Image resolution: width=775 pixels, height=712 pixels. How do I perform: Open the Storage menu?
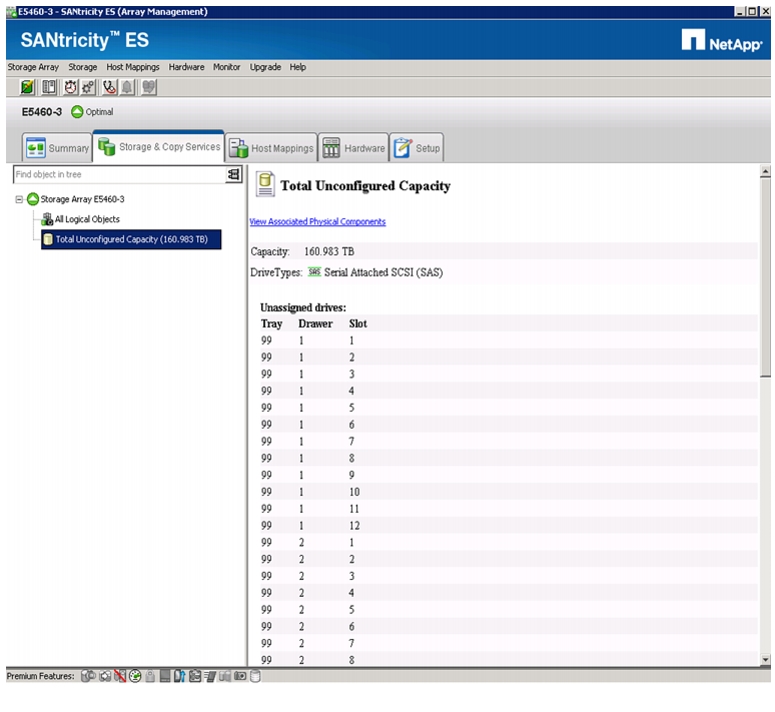click(x=83, y=67)
